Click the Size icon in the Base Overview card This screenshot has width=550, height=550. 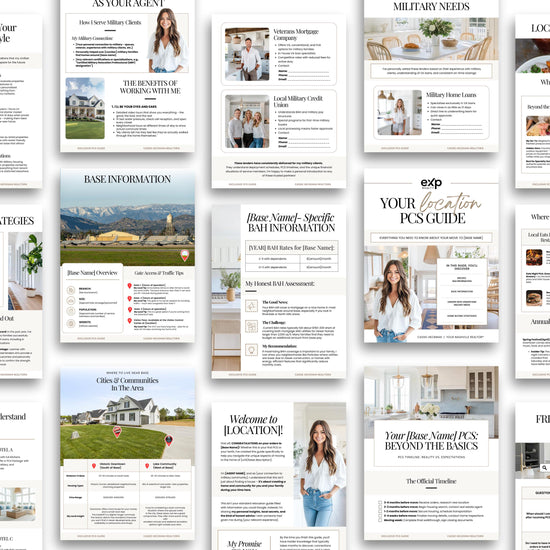71,301
